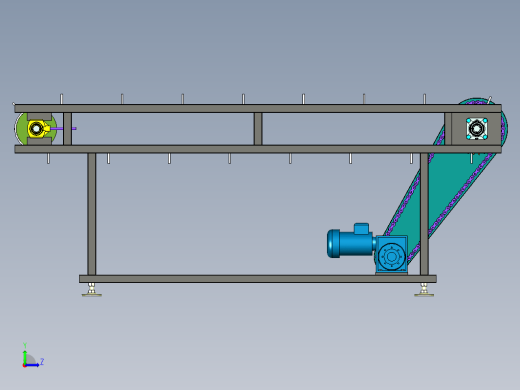Select the lower conveyor rail beam
Screen dimensions: 520x390
258,149
